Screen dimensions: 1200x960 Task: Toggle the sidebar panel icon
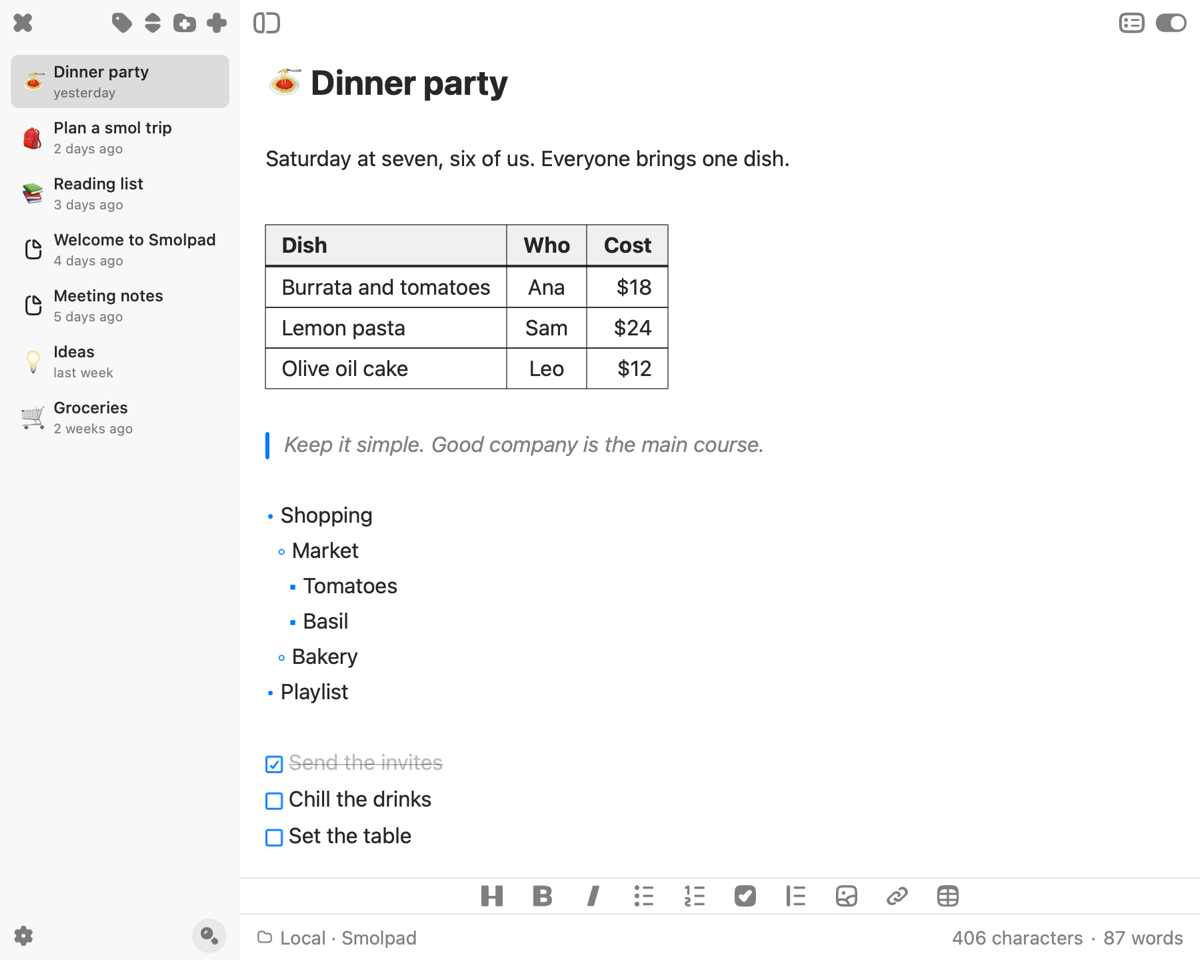point(267,22)
